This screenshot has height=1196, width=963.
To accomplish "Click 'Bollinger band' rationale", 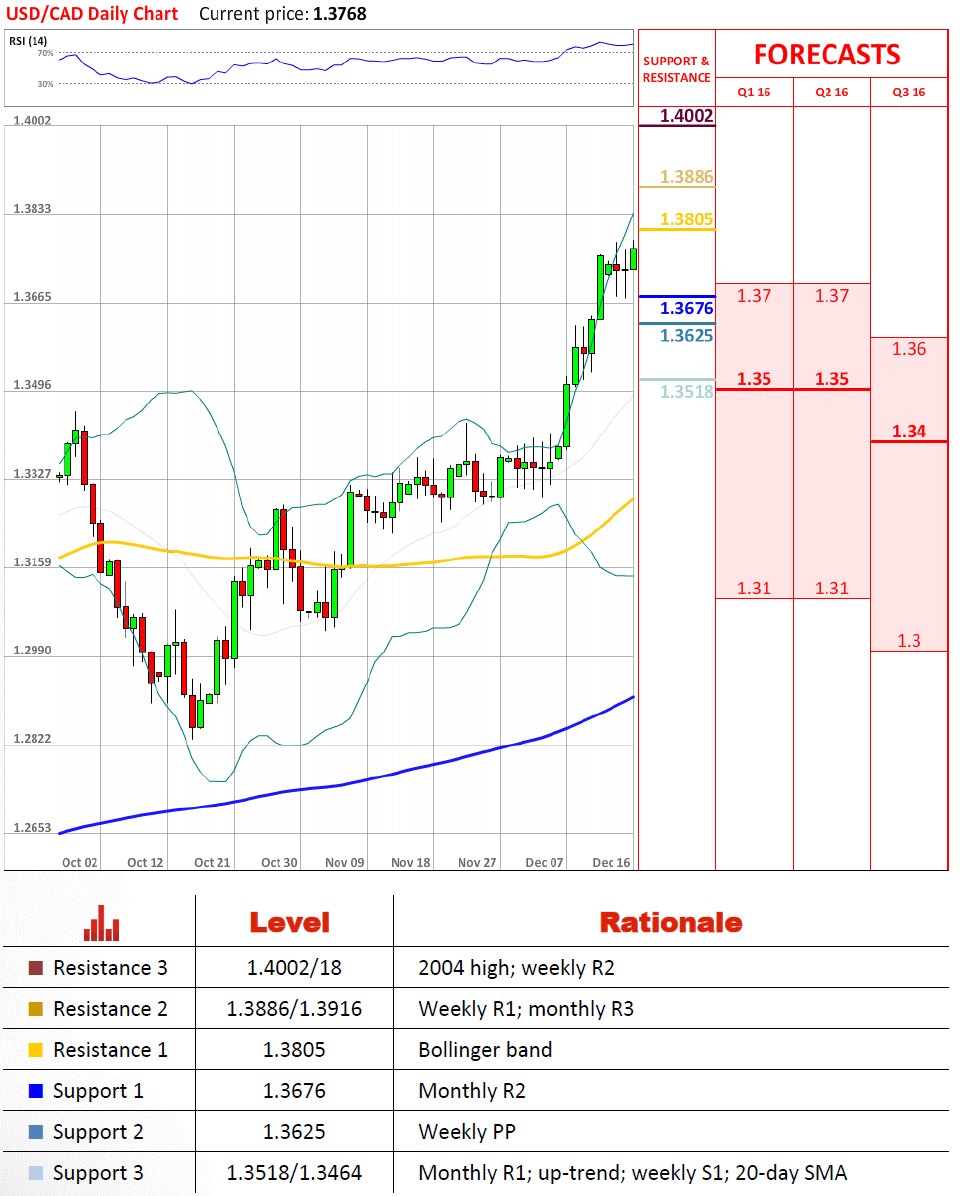I will pyautogui.click(x=485, y=1050).
